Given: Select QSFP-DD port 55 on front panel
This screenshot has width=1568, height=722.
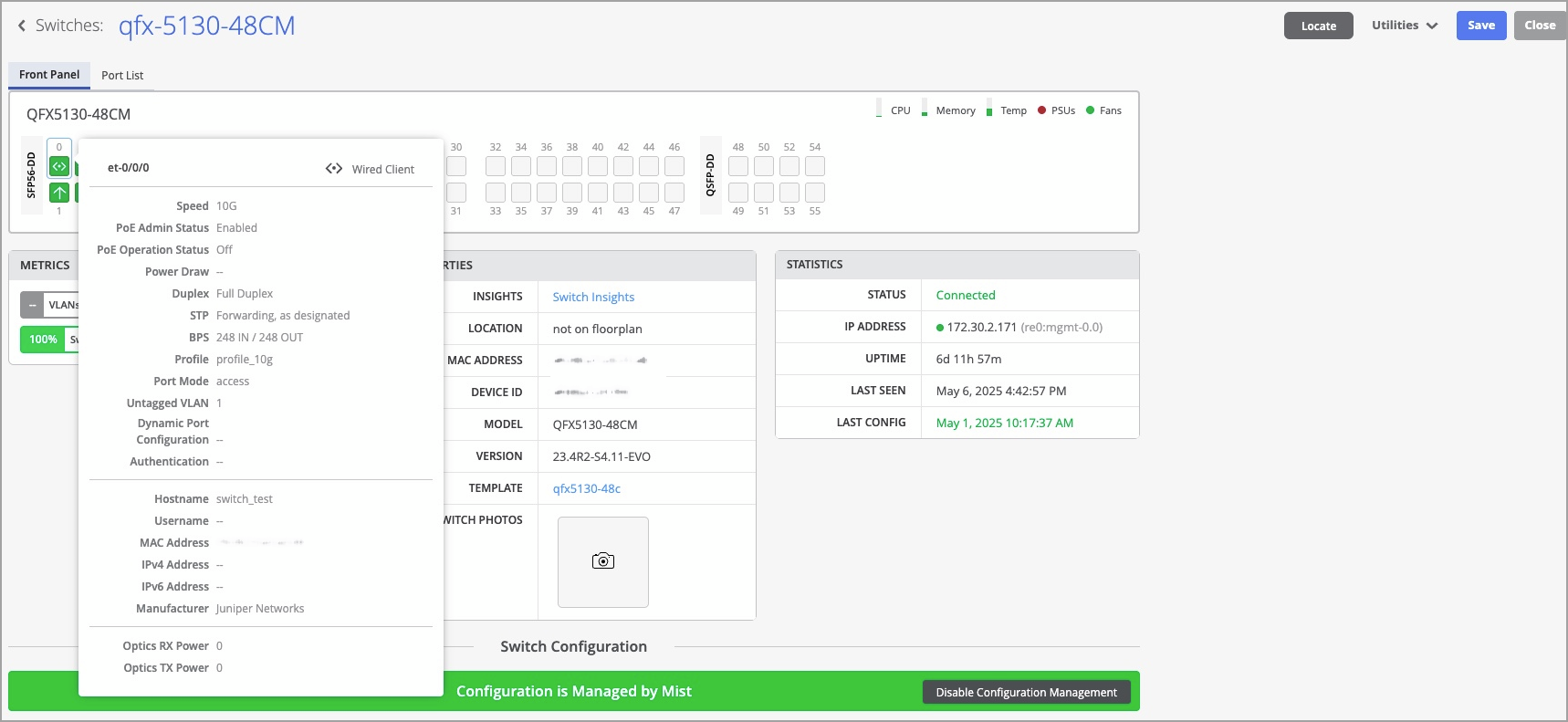Looking at the screenshot, I should tap(815, 193).
